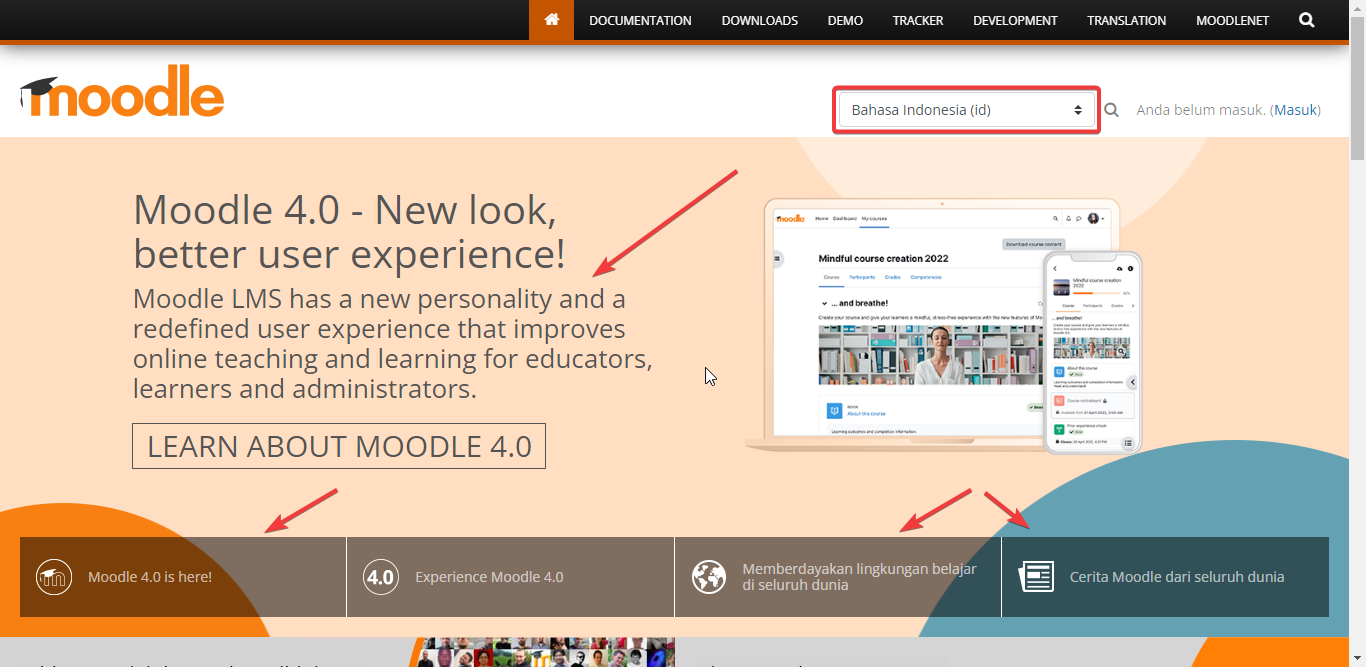The width and height of the screenshot is (1366, 667).
Task: Open the TRACKER menu item
Action: pyautogui.click(x=918, y=20)
